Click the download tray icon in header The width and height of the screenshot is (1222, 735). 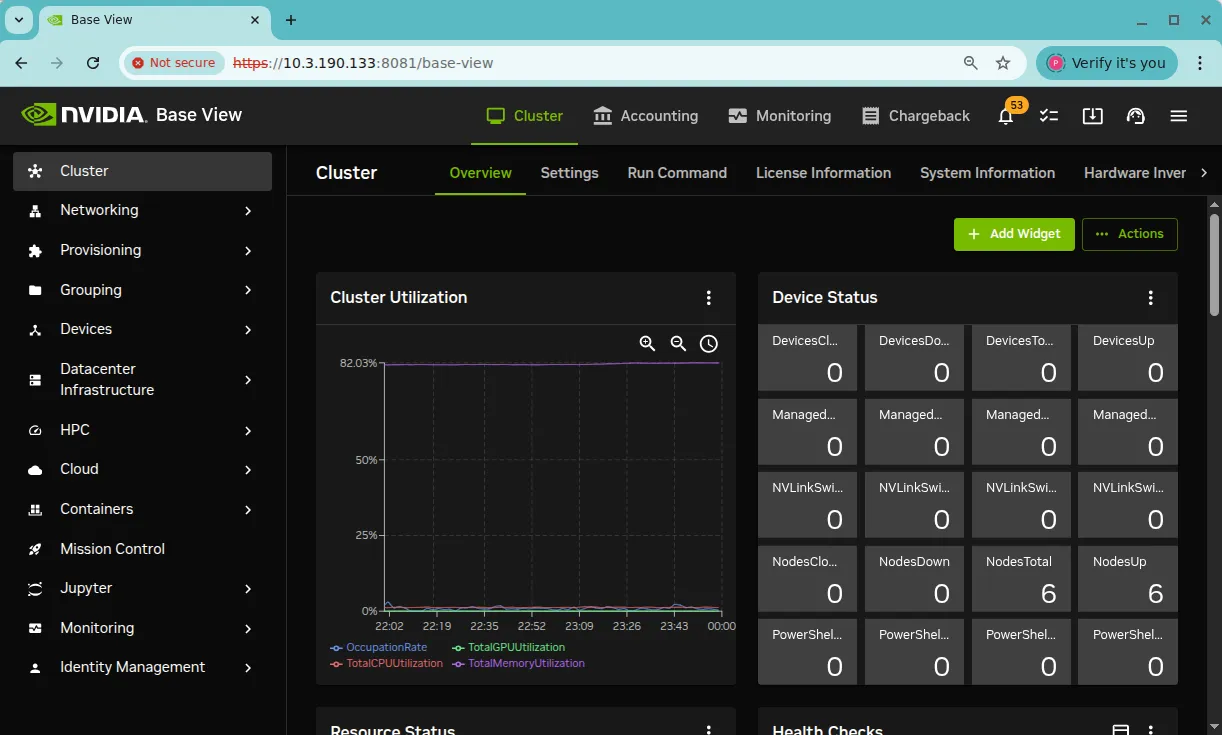point(1092,116)
